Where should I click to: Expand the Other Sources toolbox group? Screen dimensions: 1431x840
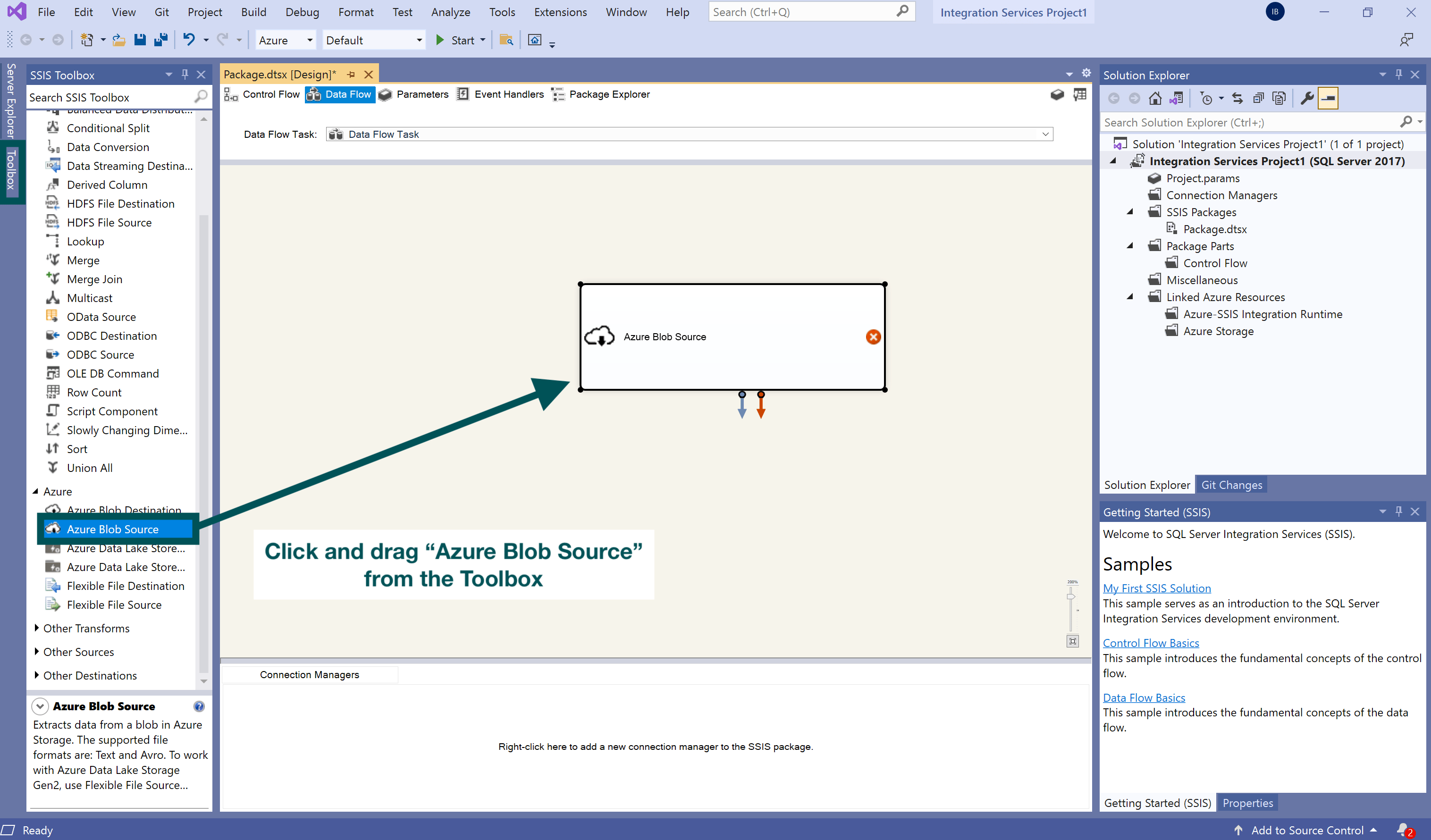click(36, 651)
